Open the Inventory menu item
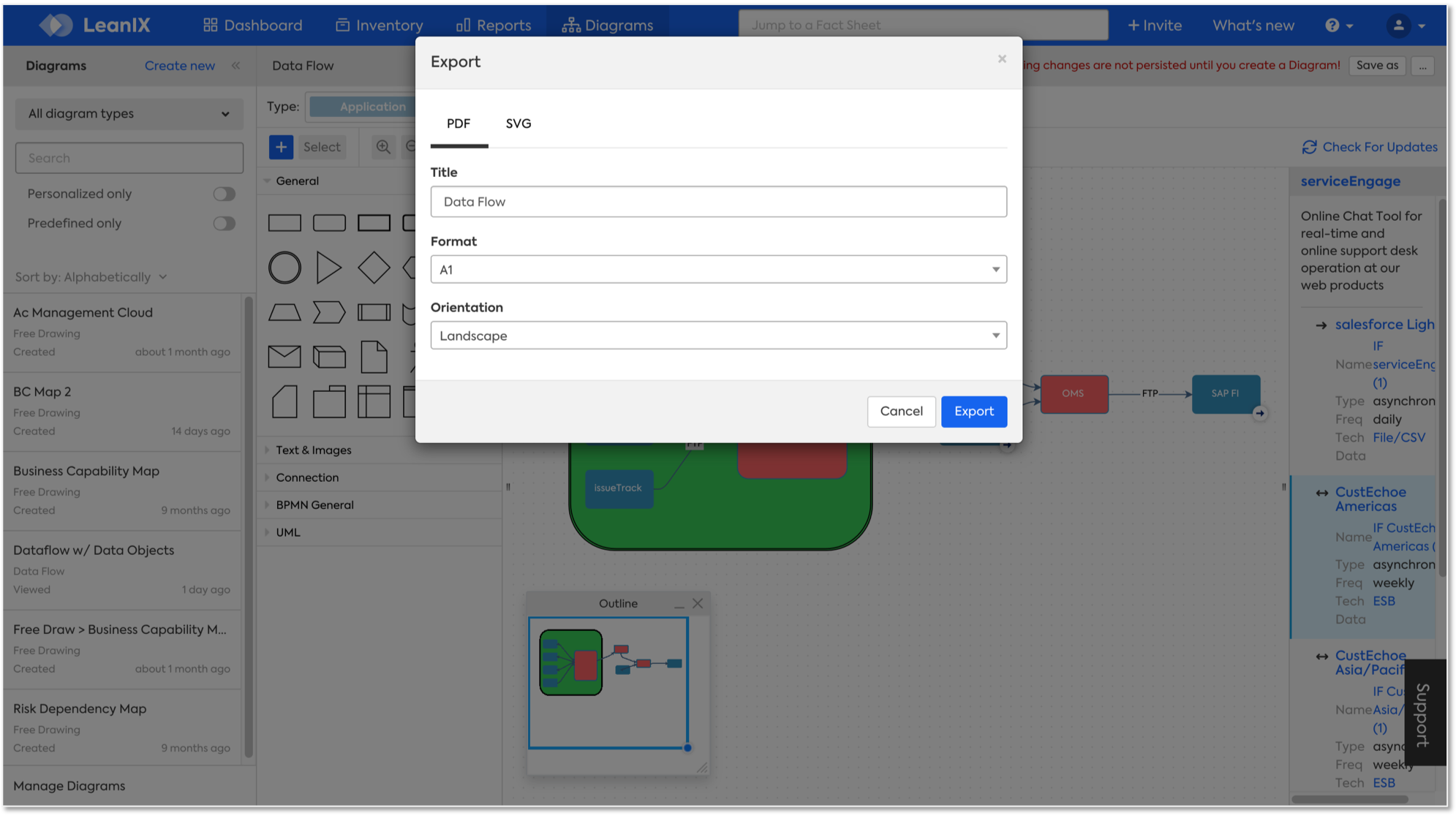 pos(380,26)
